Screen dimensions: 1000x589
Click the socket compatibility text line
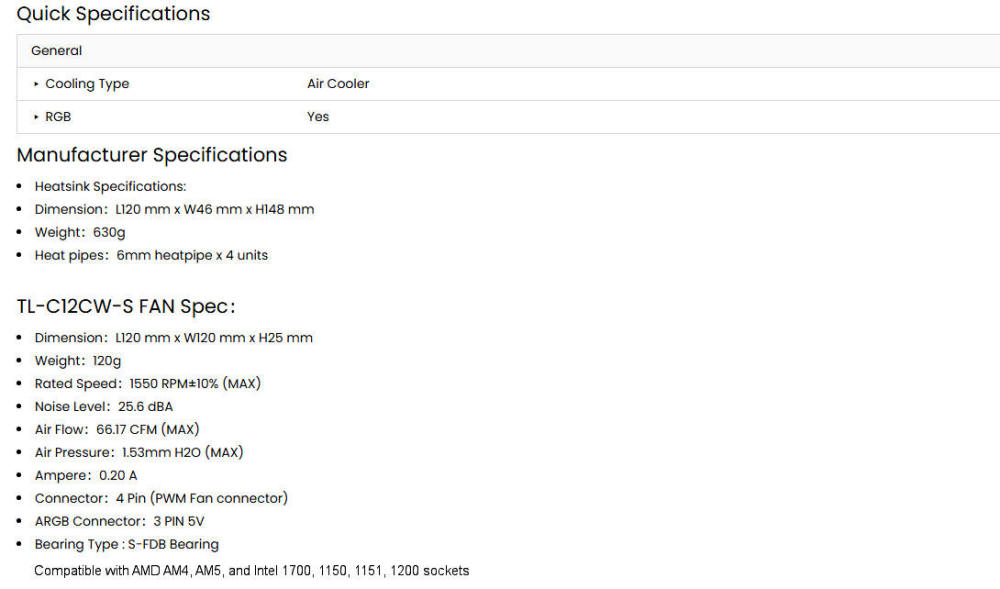(251, 571)
